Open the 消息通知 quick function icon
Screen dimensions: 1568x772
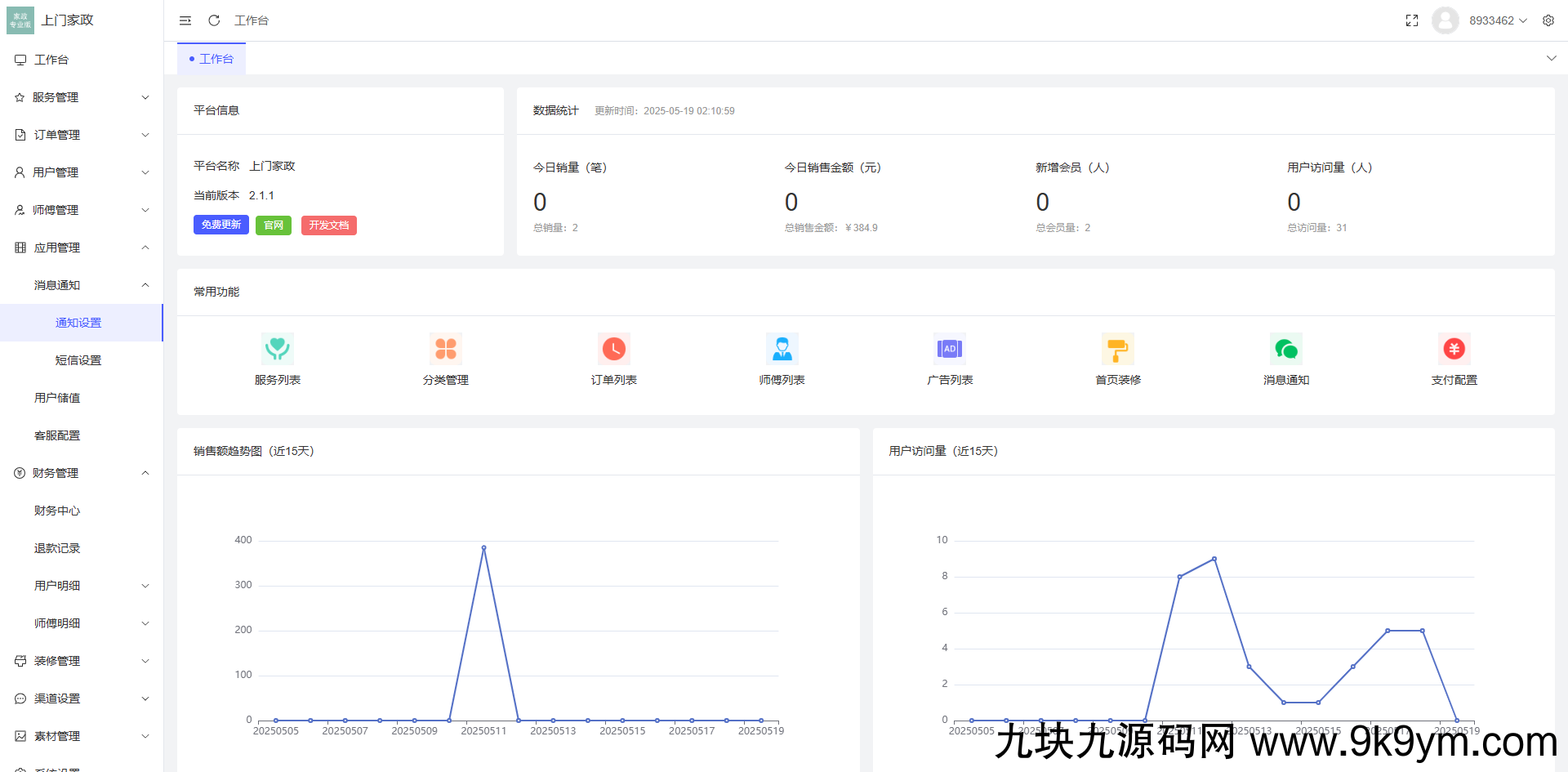coord(1285,349)
